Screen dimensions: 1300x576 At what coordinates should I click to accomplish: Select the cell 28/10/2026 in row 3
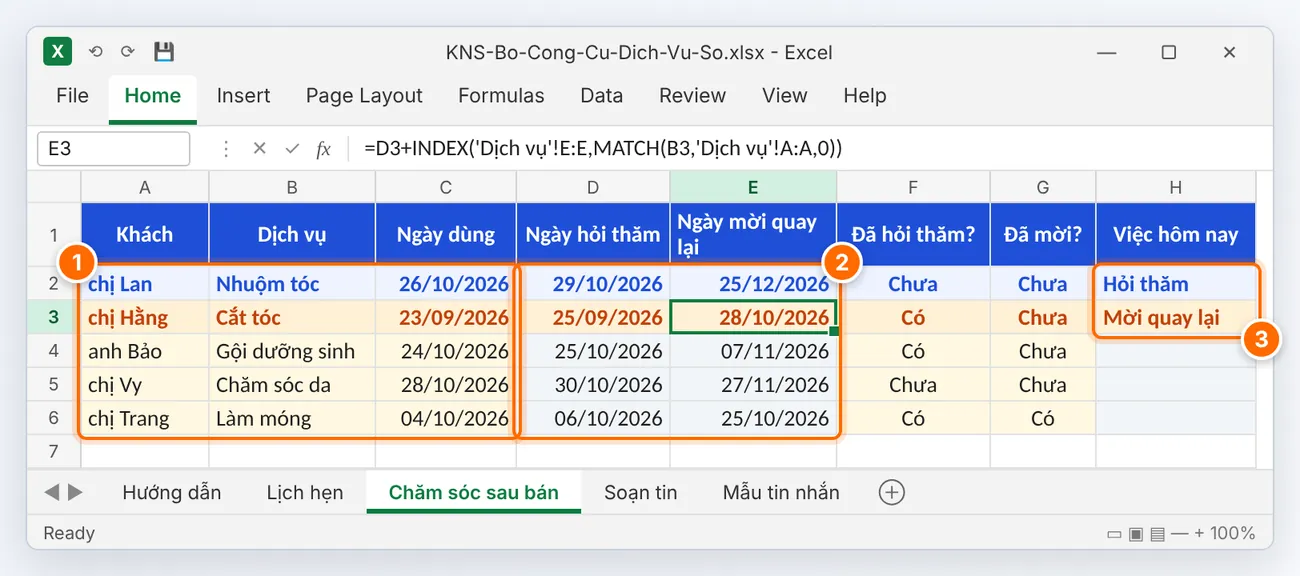click(x=753, y=317)
